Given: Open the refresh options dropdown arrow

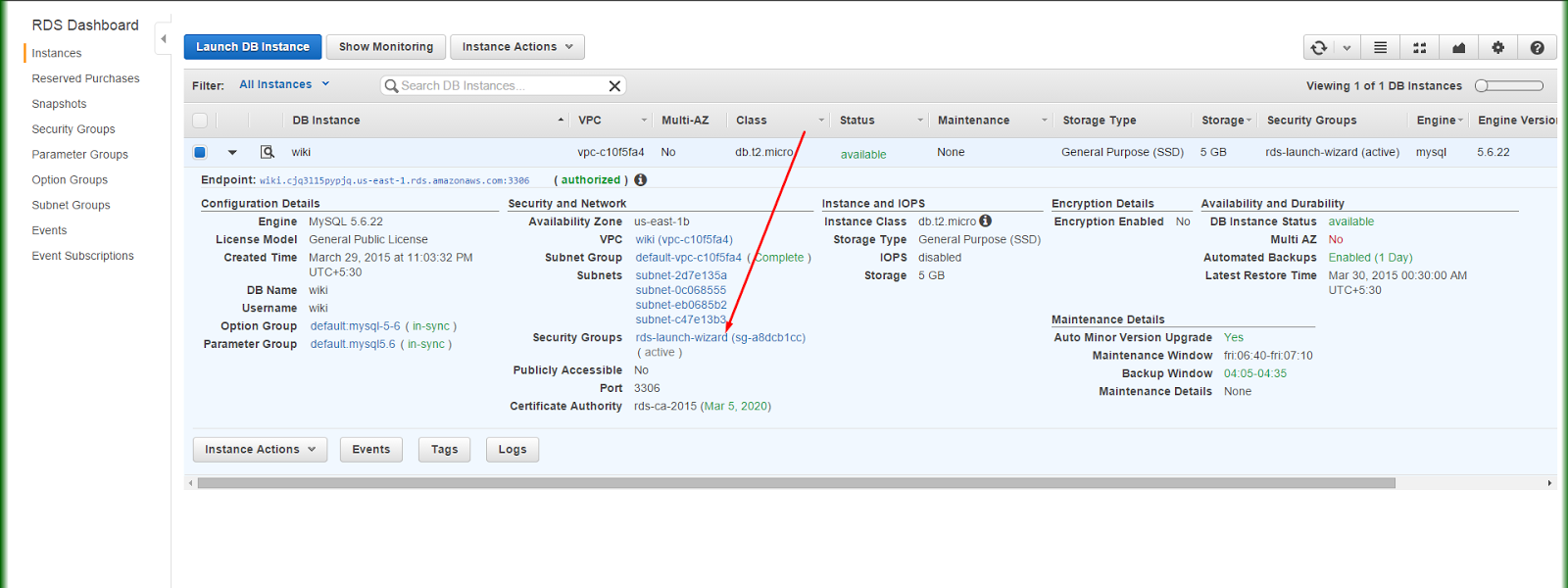Looking at the screenshot, I should click(x=1347, y=47).
